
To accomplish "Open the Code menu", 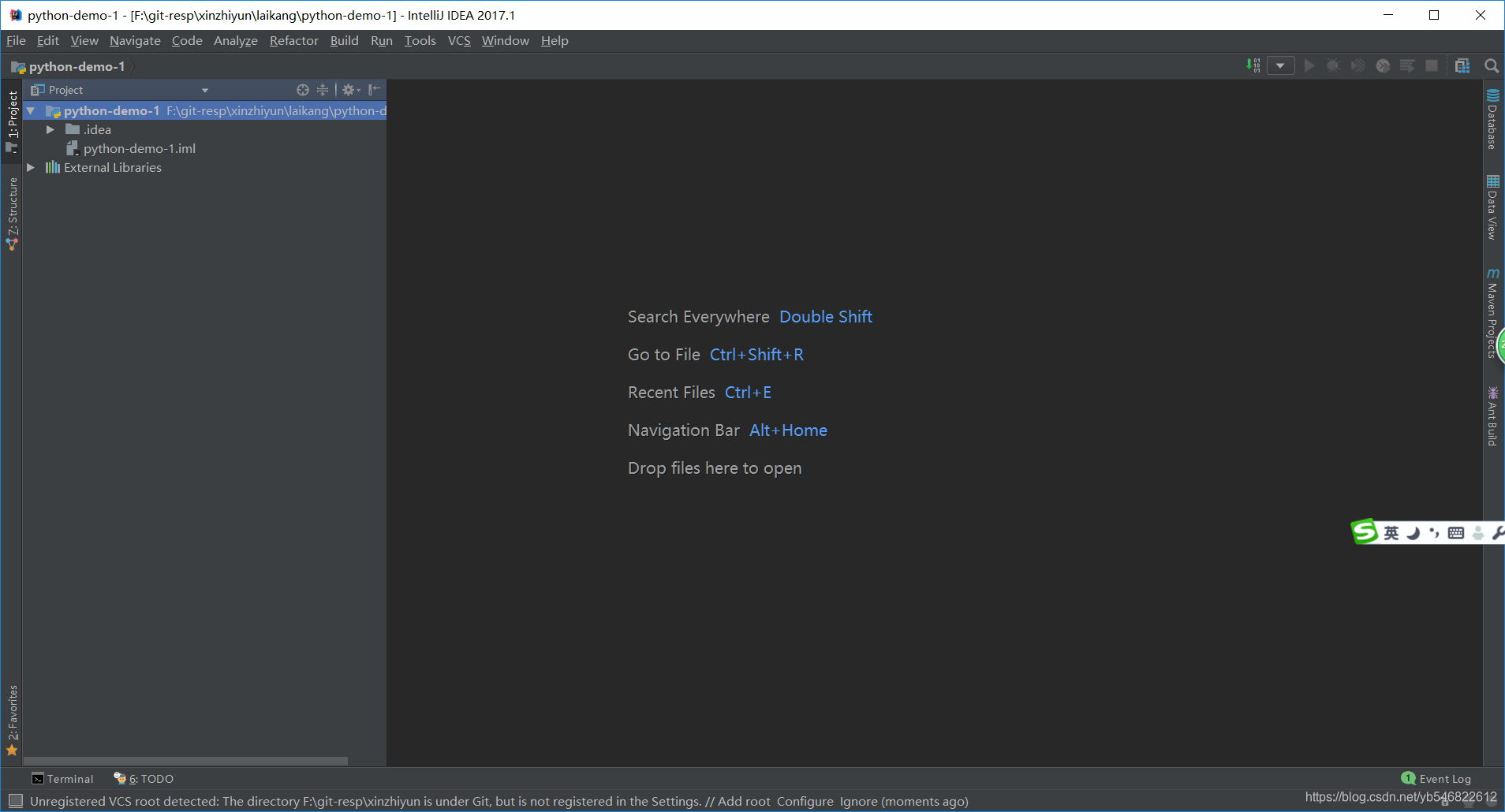I will point(187,40).
